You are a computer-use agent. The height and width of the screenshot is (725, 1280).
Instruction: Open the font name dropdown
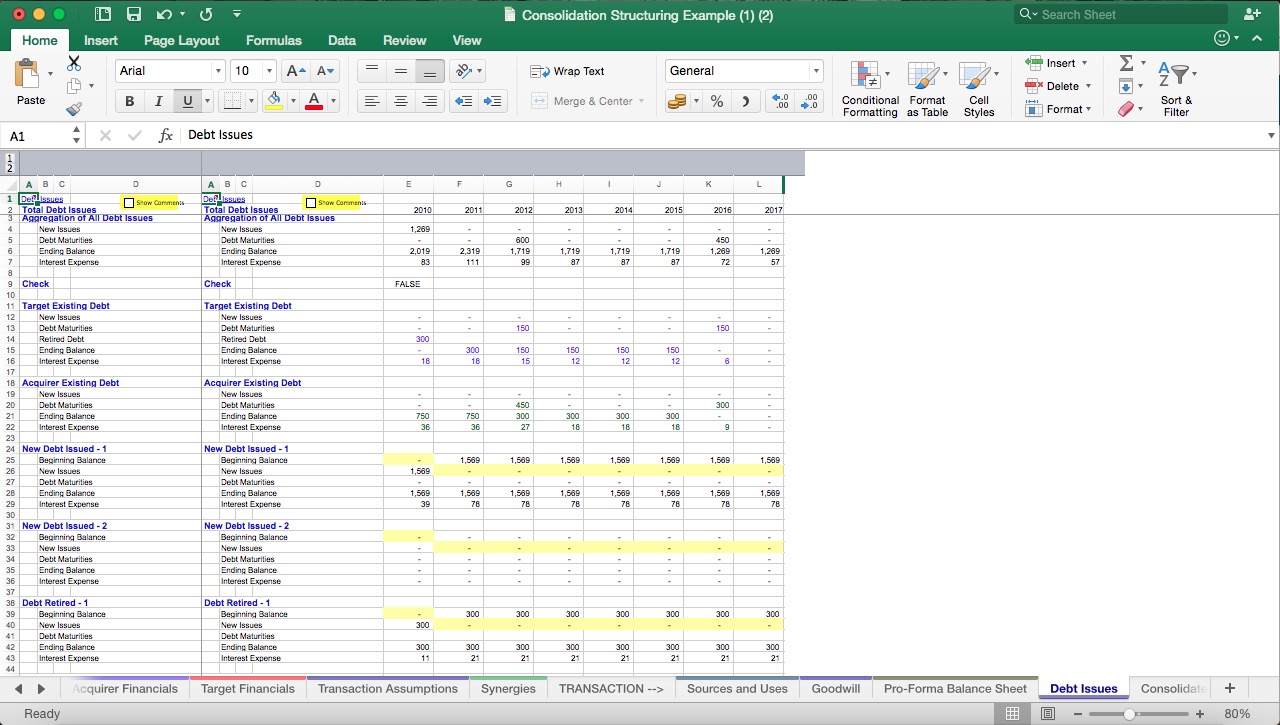tap(218, 71)
